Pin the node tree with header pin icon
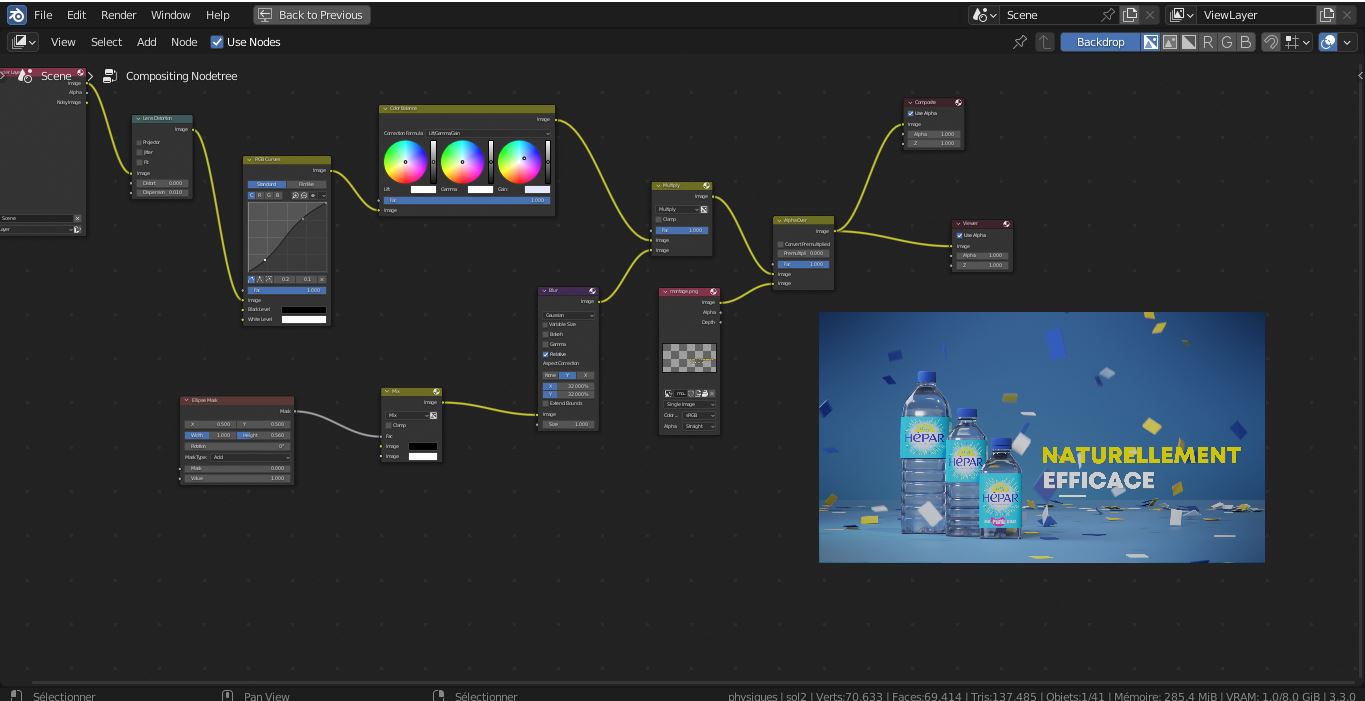 click(1019, 42)
